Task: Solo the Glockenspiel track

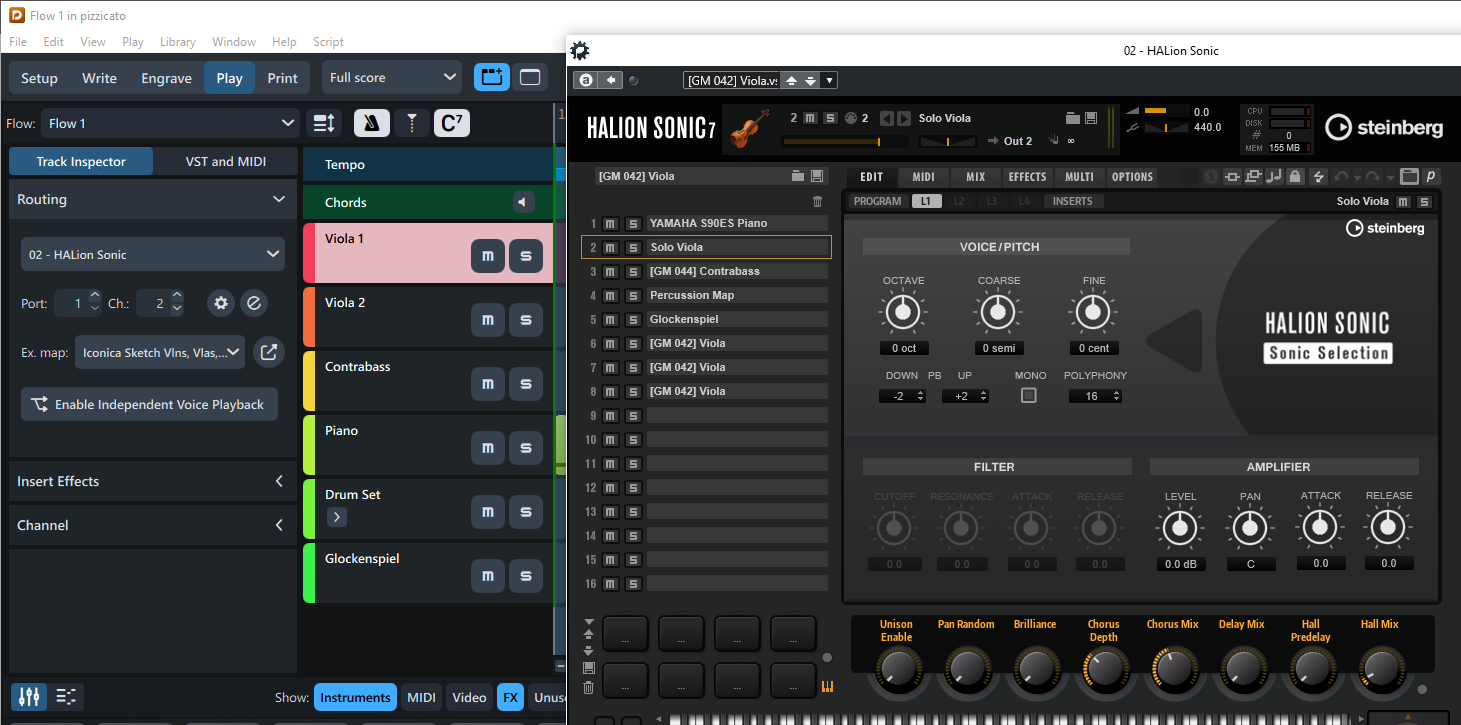Action: click(526, 576)
